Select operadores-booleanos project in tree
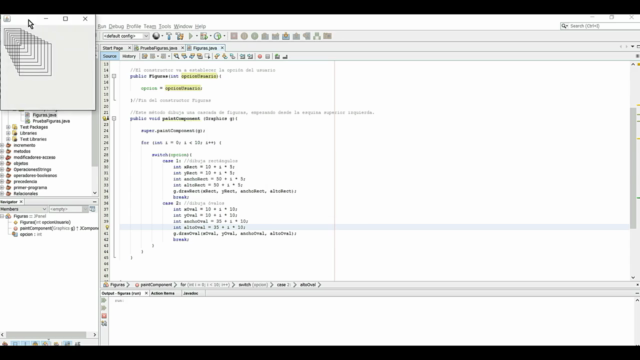 [x=35, y=176]
